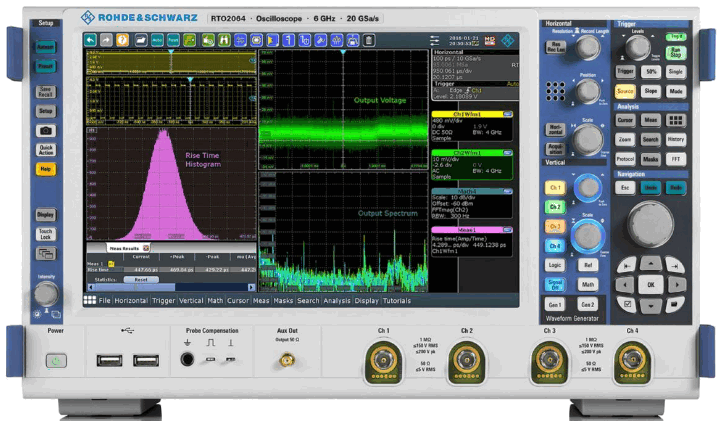Push the green Power button
Viewport: 721px width, 421px height.
coord(56,361)
